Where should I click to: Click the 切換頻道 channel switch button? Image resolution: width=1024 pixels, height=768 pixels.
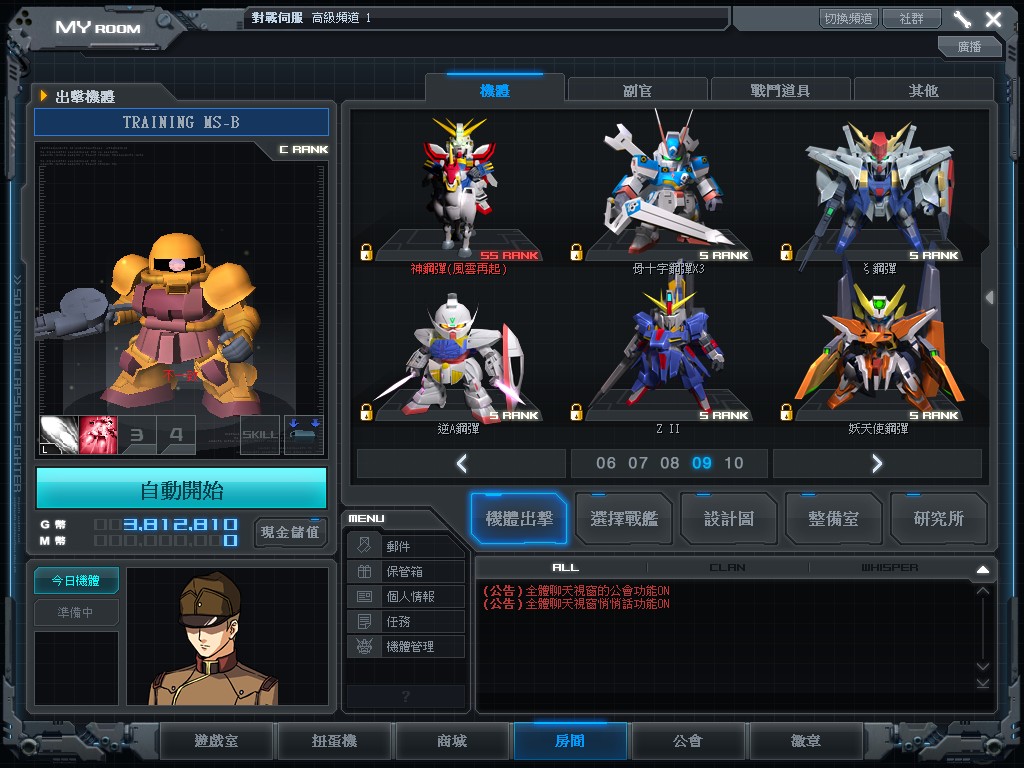coord(848,18)
